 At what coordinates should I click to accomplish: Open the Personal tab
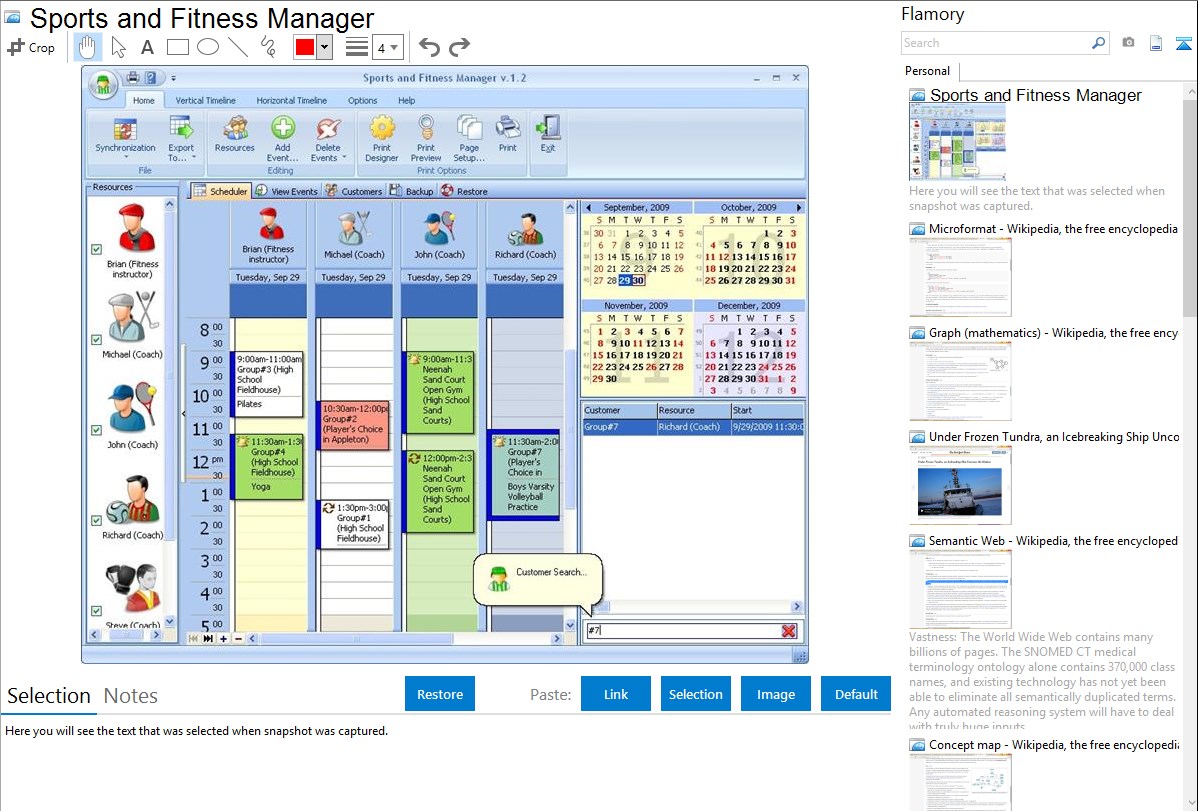coord(927,71)
